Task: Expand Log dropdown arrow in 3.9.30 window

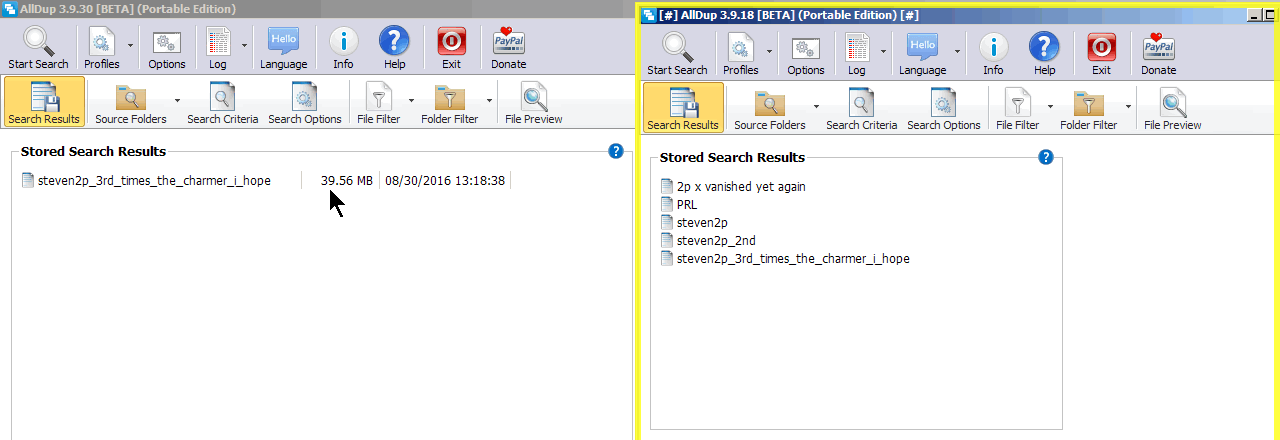Action: coord(245,46)
